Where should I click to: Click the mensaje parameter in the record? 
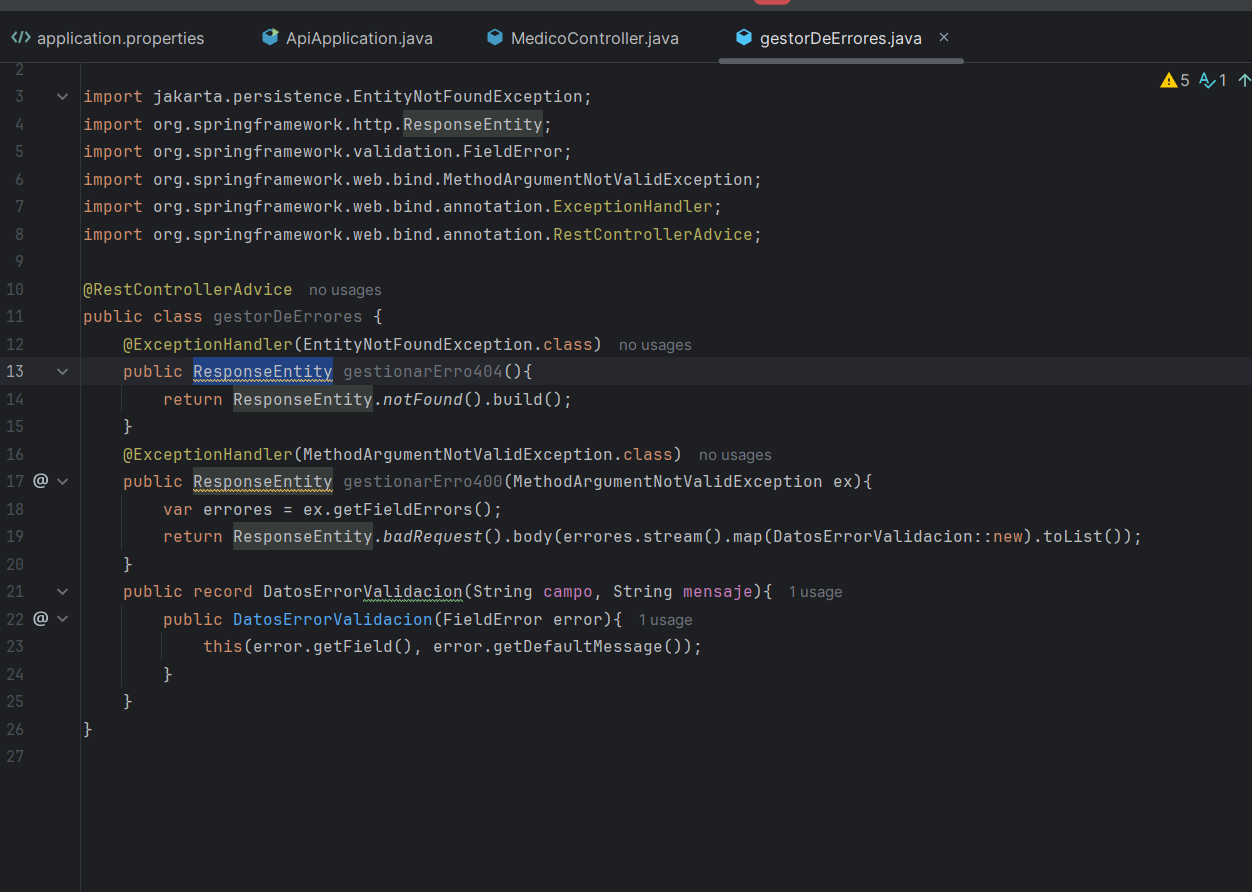click(718, 592)
